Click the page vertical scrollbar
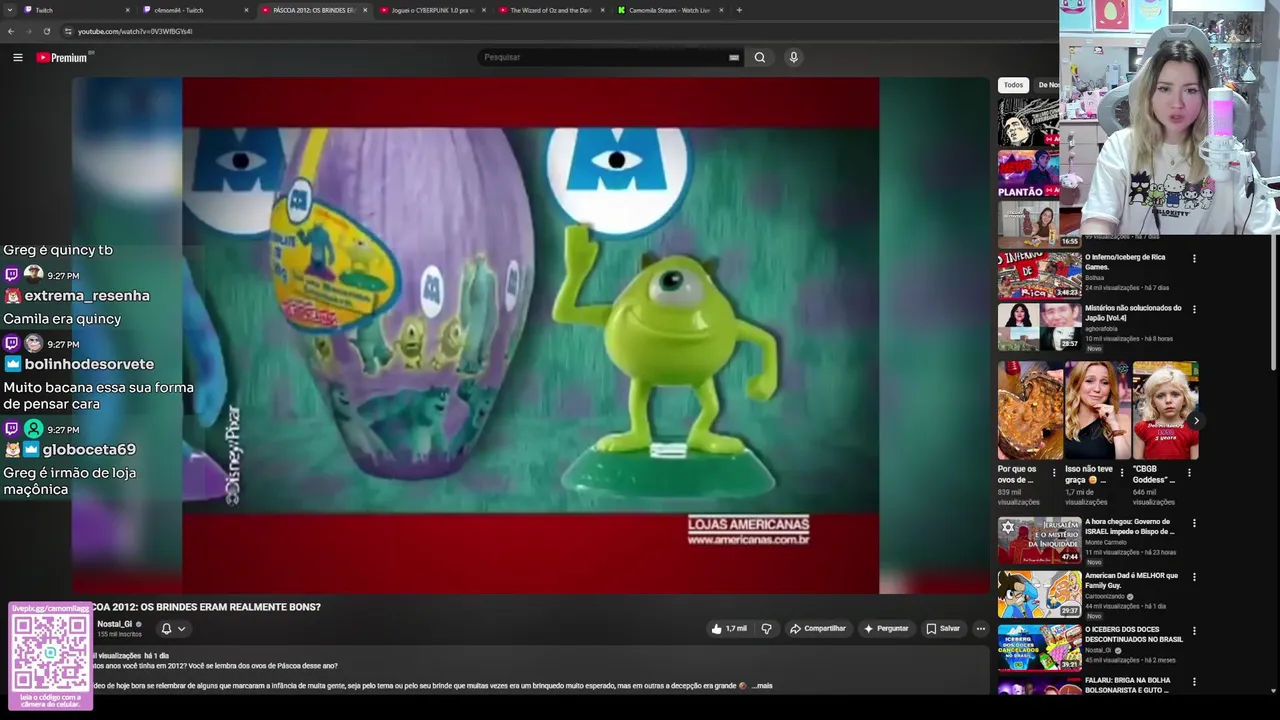Screen dimensions: 1280x720 [x=1273, y=300]
